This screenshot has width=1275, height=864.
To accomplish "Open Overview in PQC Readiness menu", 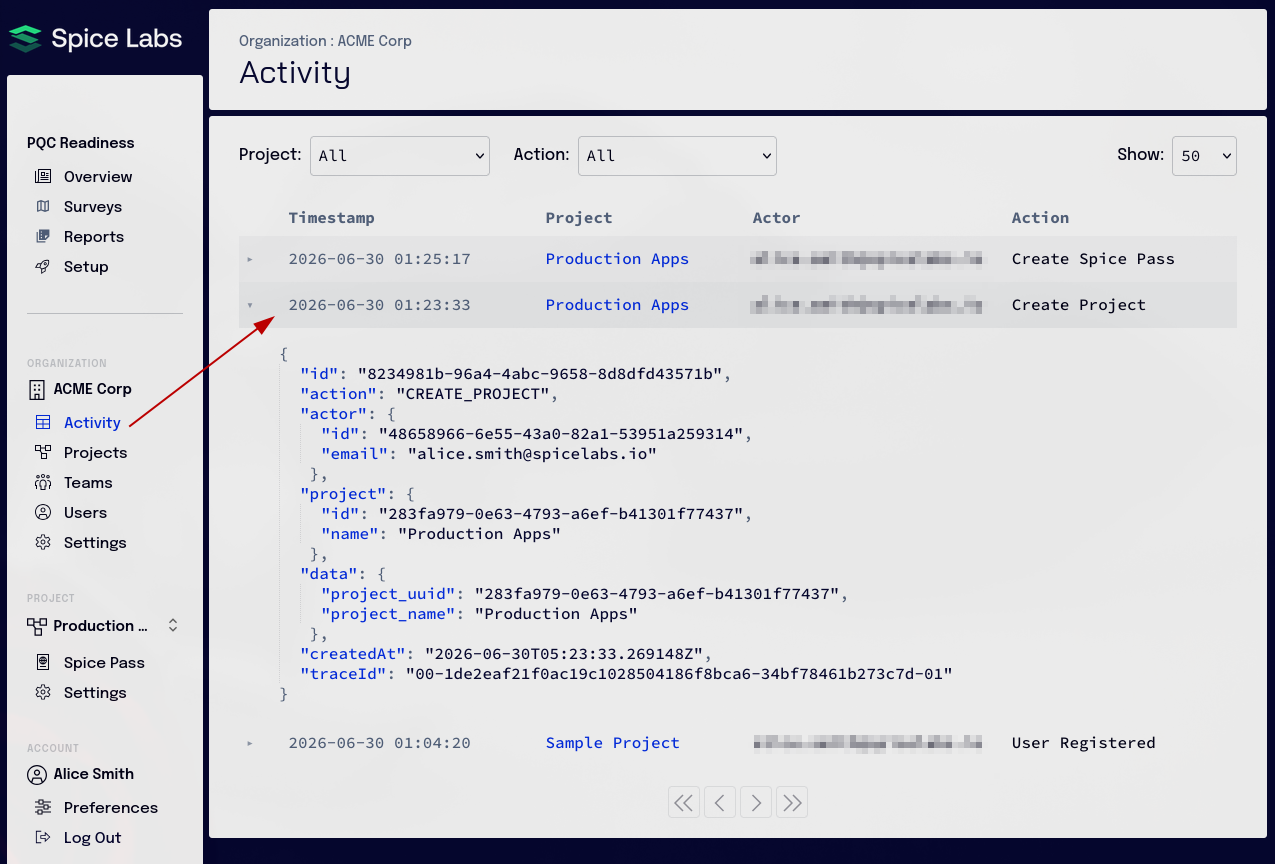I will [x=98, y=177].
